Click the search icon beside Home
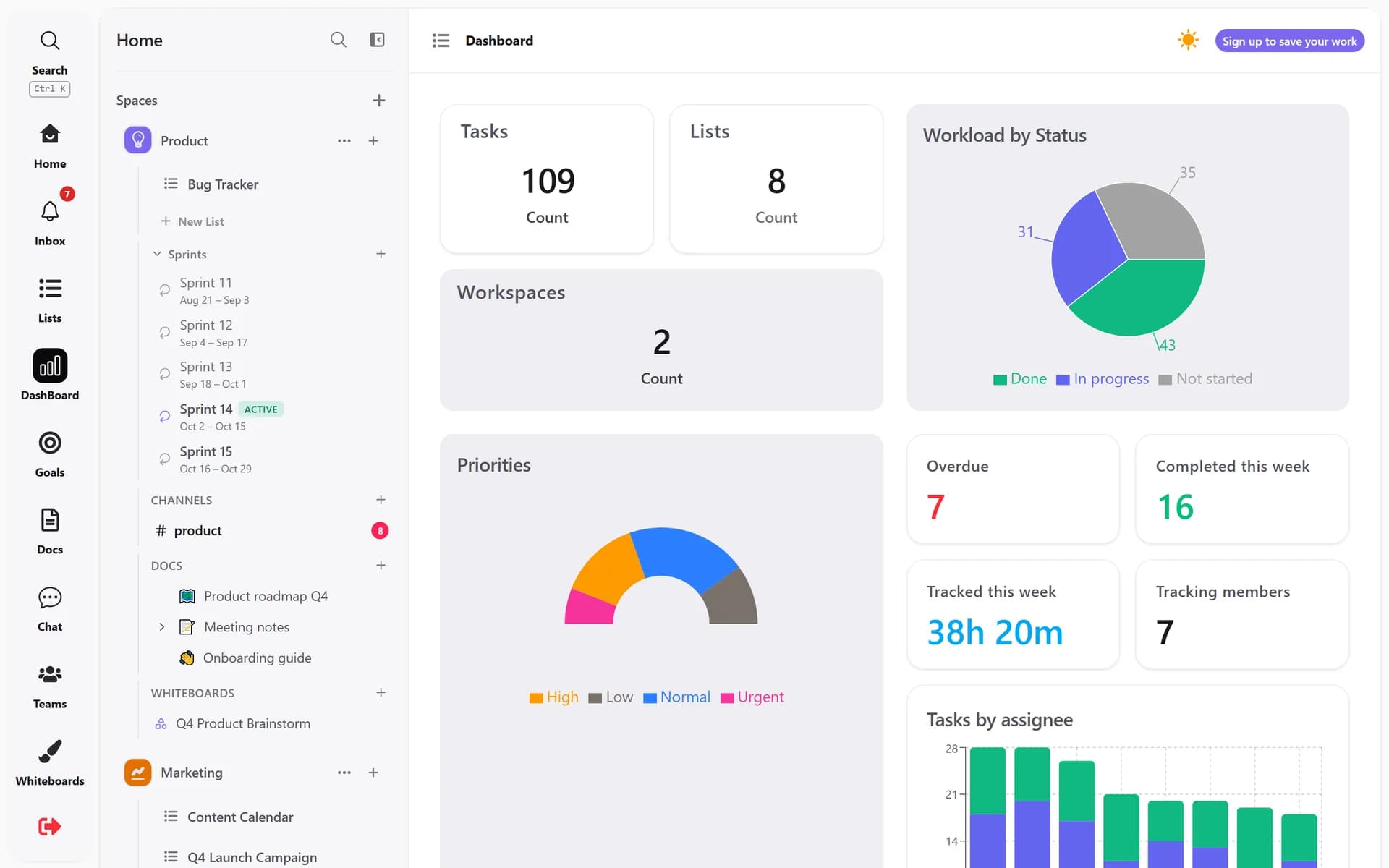Screen dimensions: 1389x868 338,40
